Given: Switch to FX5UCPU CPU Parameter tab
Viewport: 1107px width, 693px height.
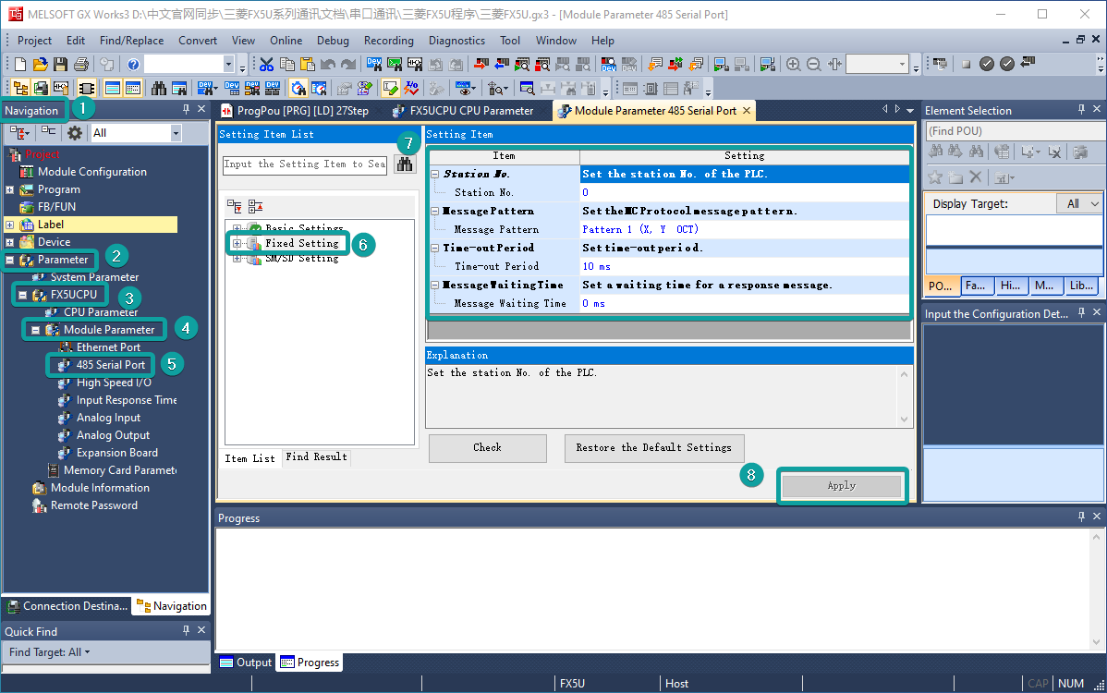Looking at the screenshot, I should pyautogui.click(x=472, y=111).
